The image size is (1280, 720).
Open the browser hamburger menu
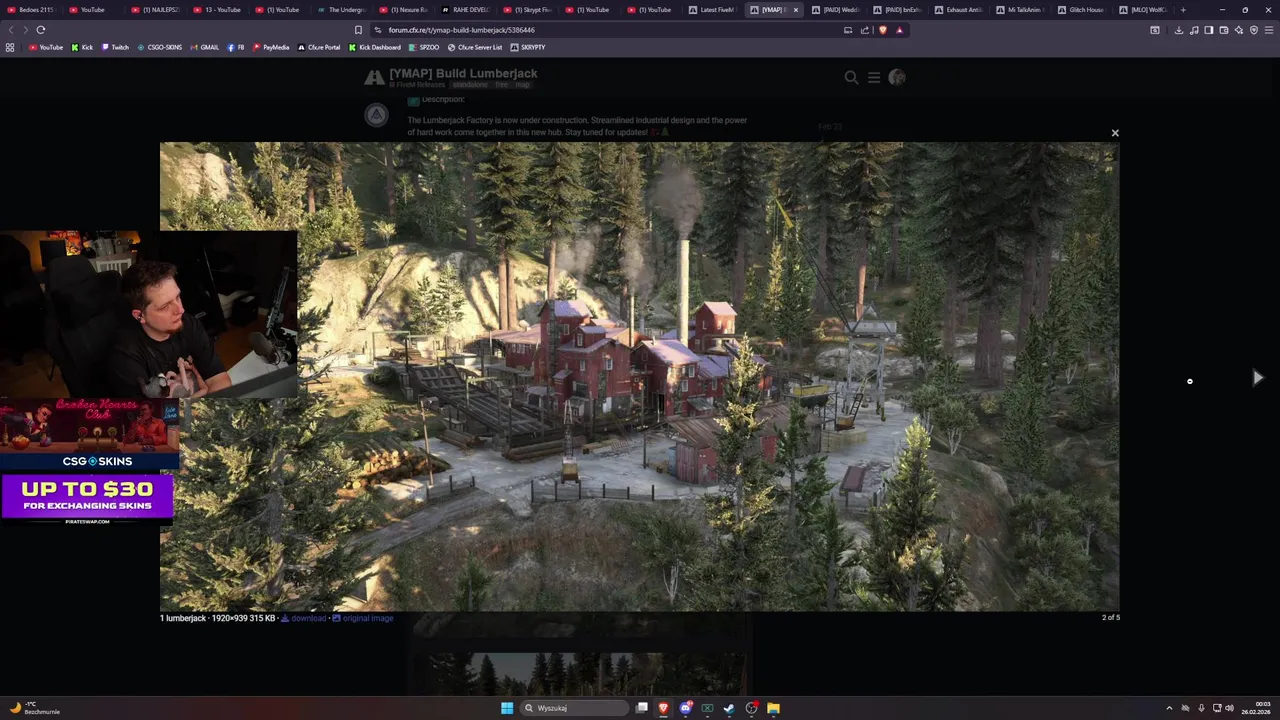(x=1269, y=30)
